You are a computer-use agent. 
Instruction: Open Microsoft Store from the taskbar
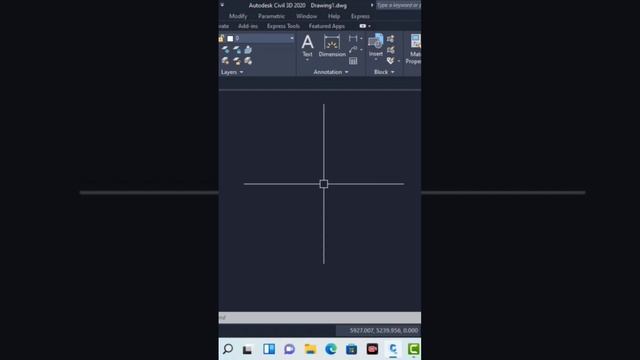coord(351,349)
